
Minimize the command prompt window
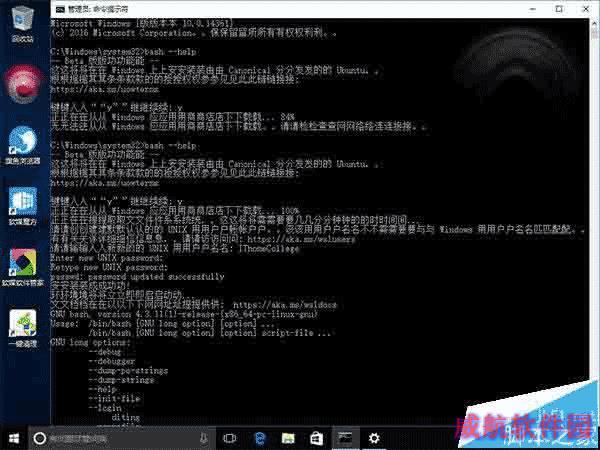point(532,9)
